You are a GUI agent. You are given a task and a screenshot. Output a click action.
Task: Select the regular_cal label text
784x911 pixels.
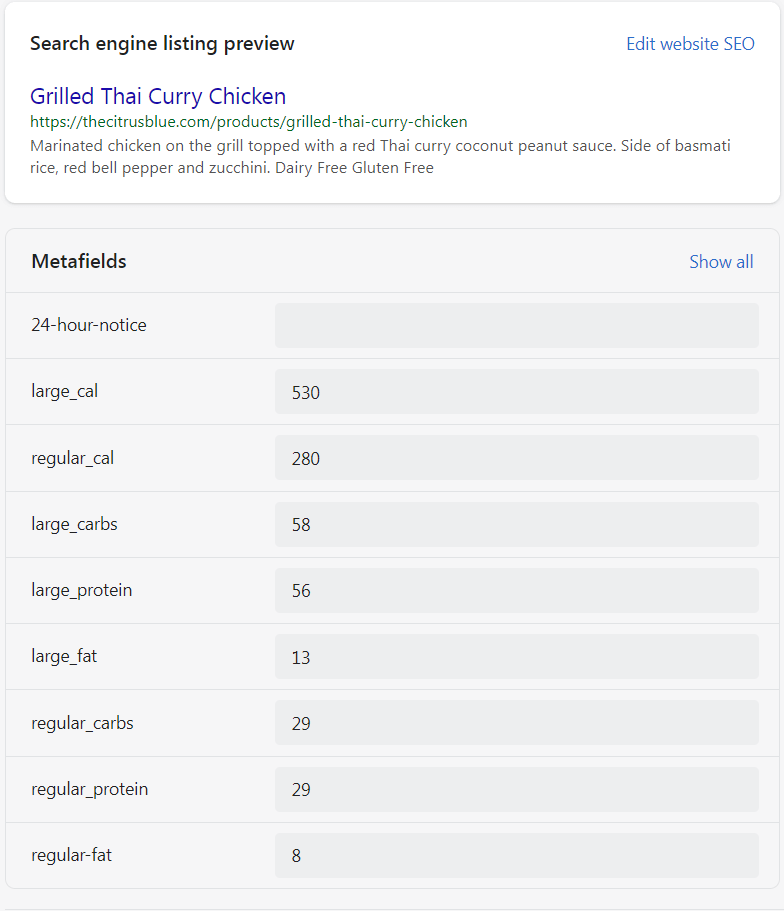pyautogui.click(x=72, y=458)
